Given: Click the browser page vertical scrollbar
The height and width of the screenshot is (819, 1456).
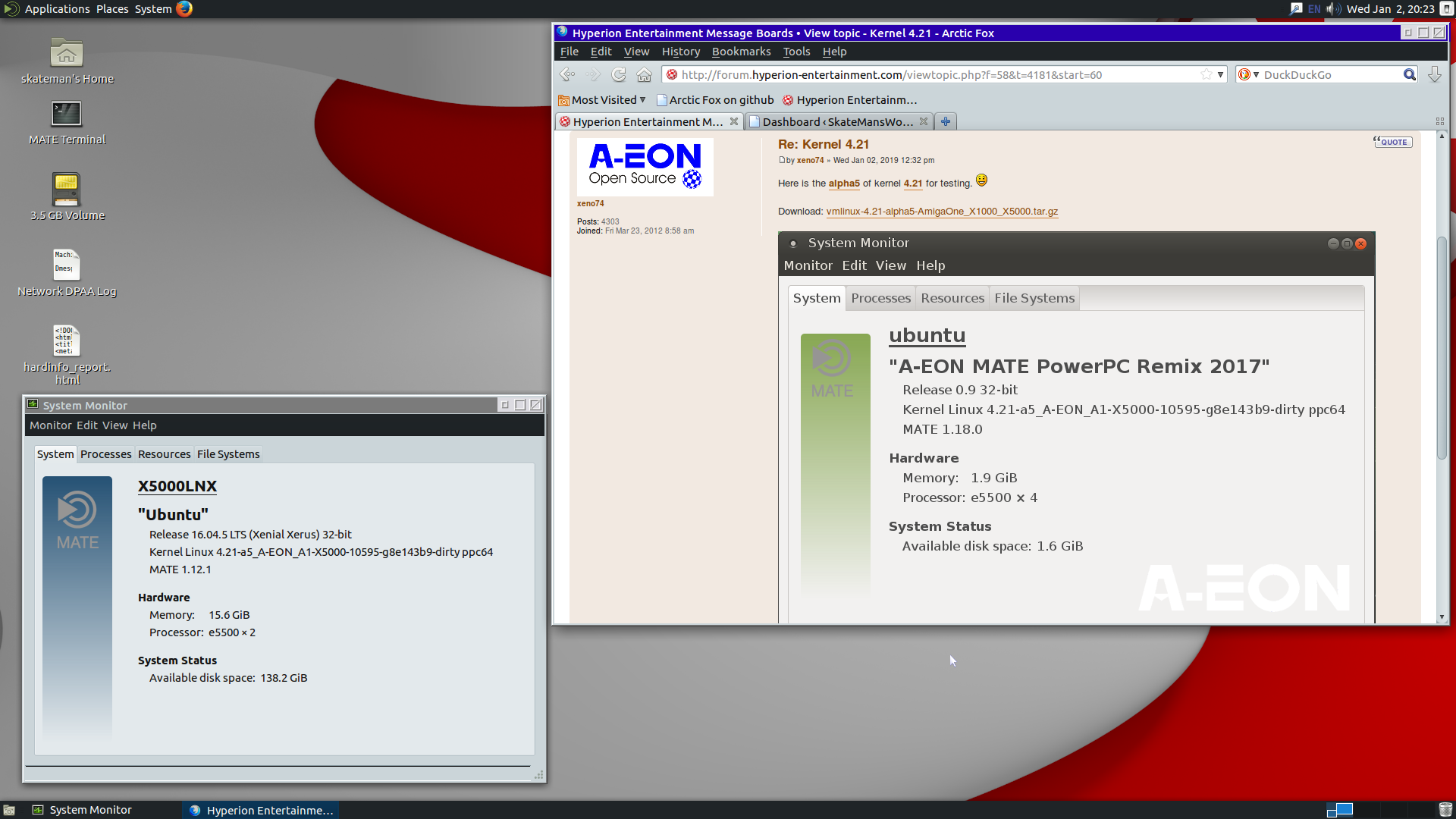Looking at the screenshot, I should pyautogui.click(x=1442, y=349).
